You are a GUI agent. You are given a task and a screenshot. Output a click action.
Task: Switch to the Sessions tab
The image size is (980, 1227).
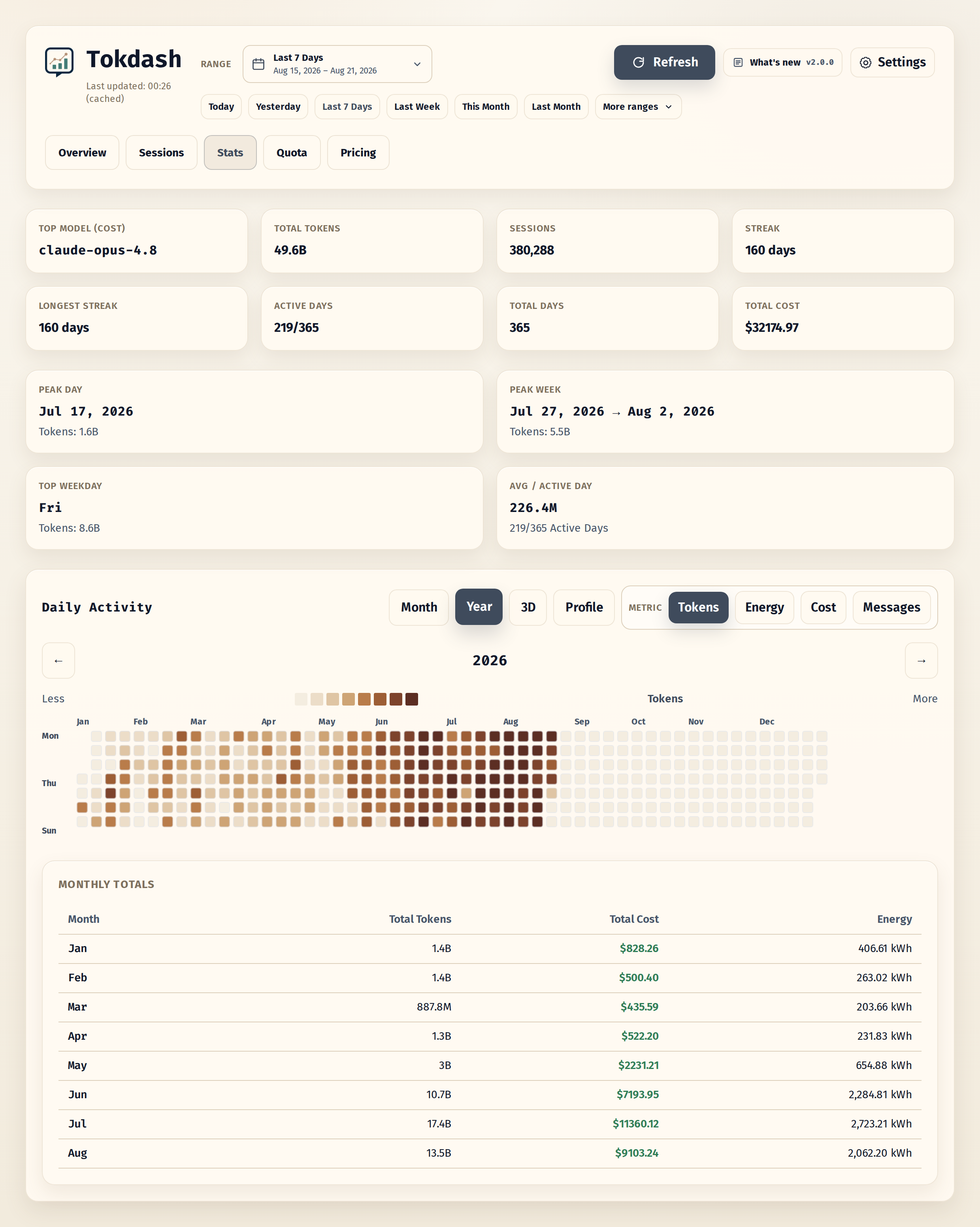(x=161, y=152)
